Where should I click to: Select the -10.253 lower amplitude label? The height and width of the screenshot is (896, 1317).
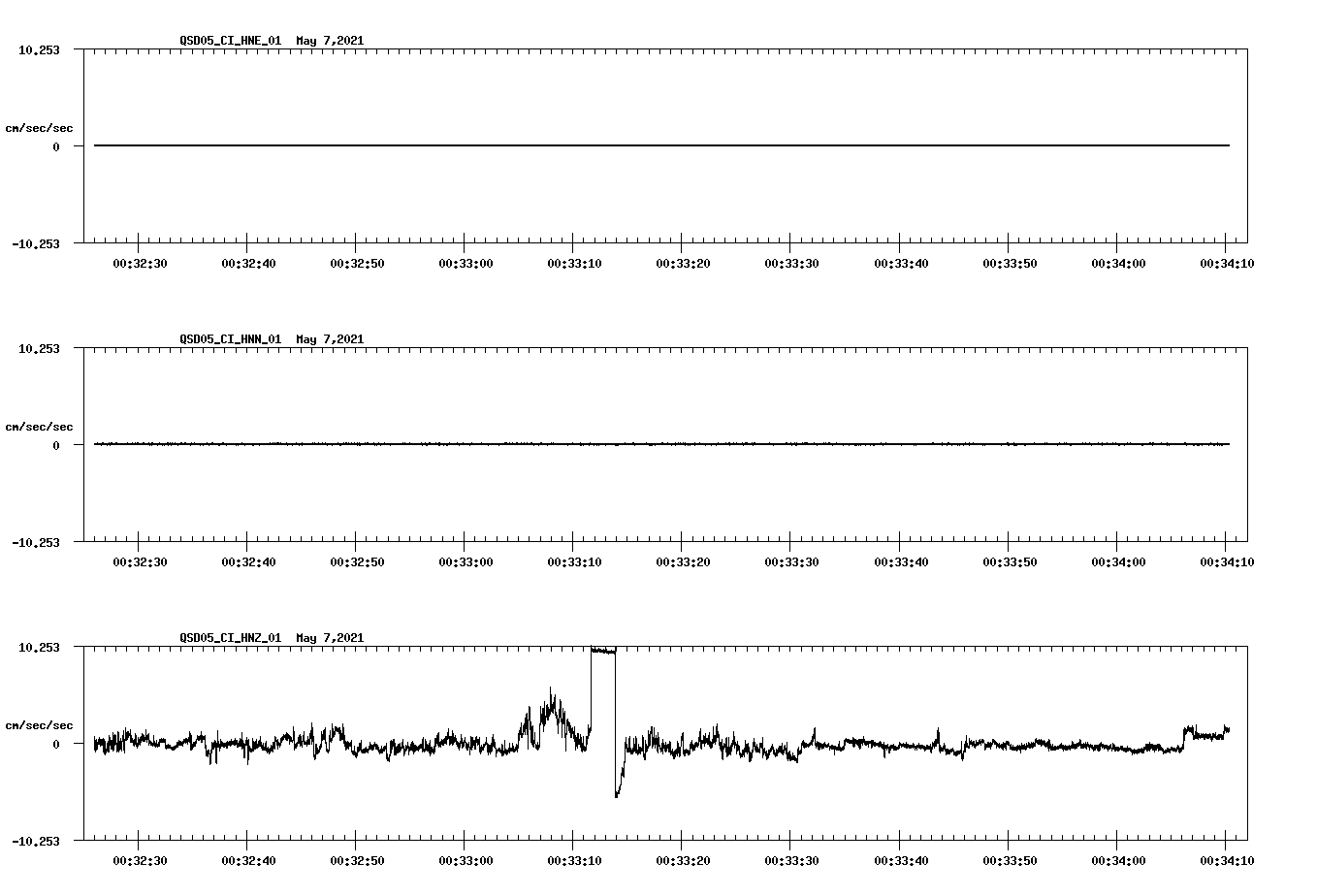(38, 242)
